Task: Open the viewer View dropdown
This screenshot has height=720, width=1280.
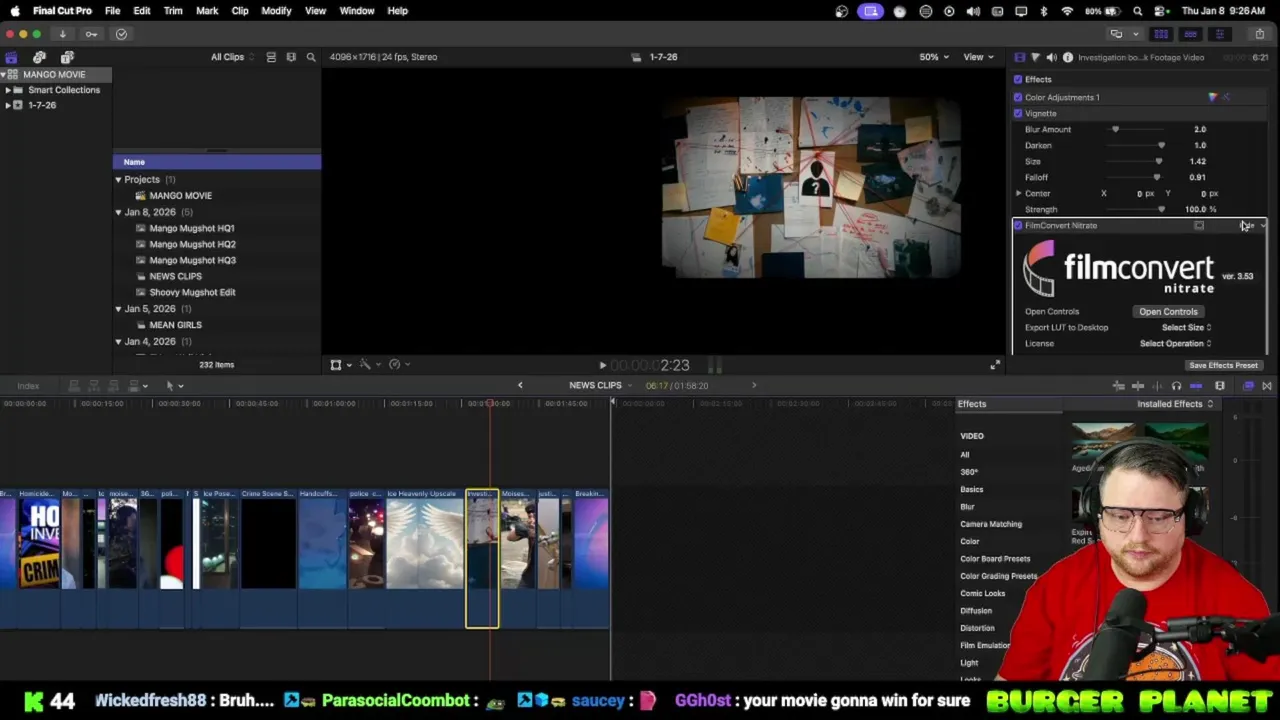Action: pos(977,57)
